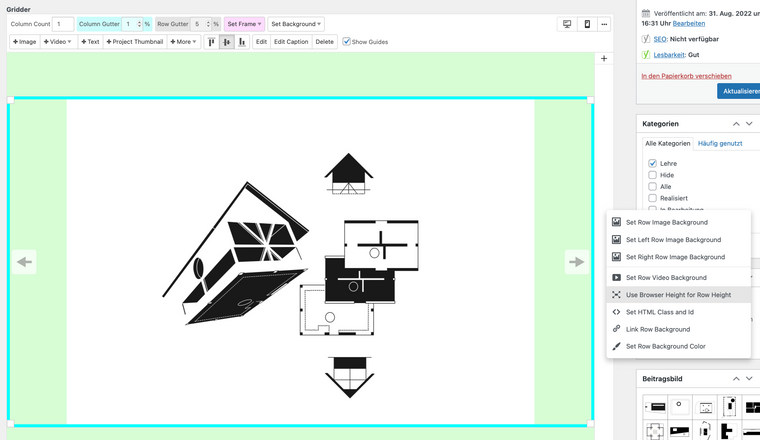This screenshot has width=760, height=440.
Task: Toggle the Show Guides checkbox
Action: click(347, 42)
